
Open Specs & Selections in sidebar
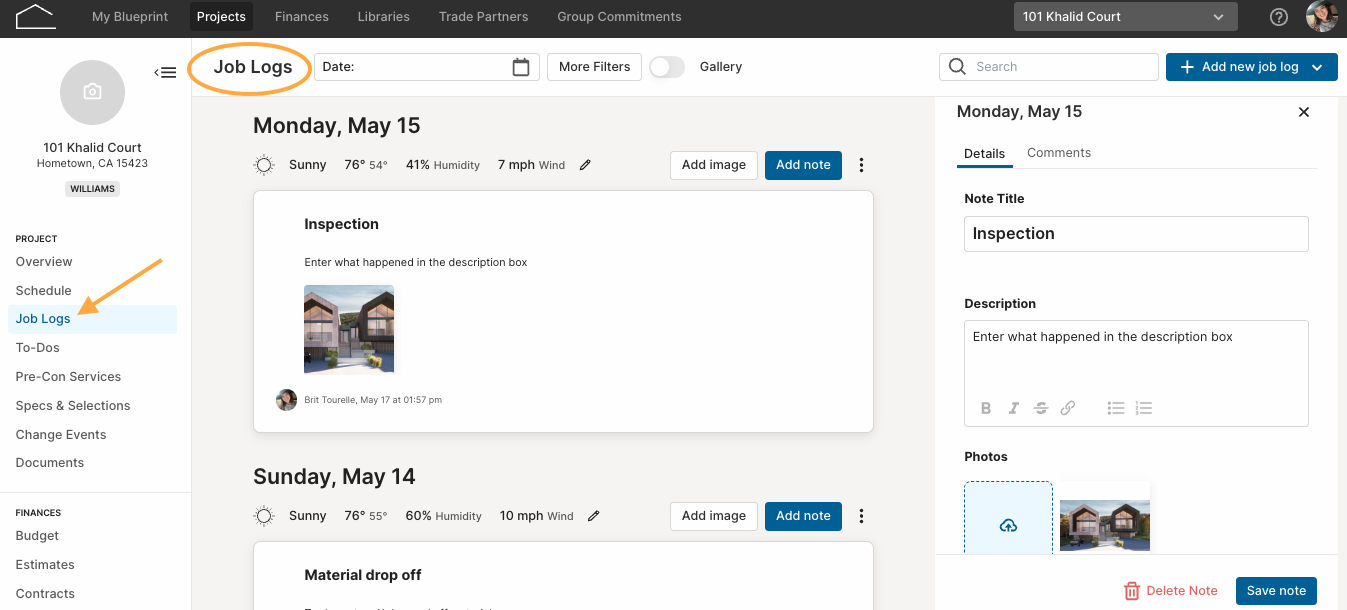pyautogui.click(x=73, y=406)
